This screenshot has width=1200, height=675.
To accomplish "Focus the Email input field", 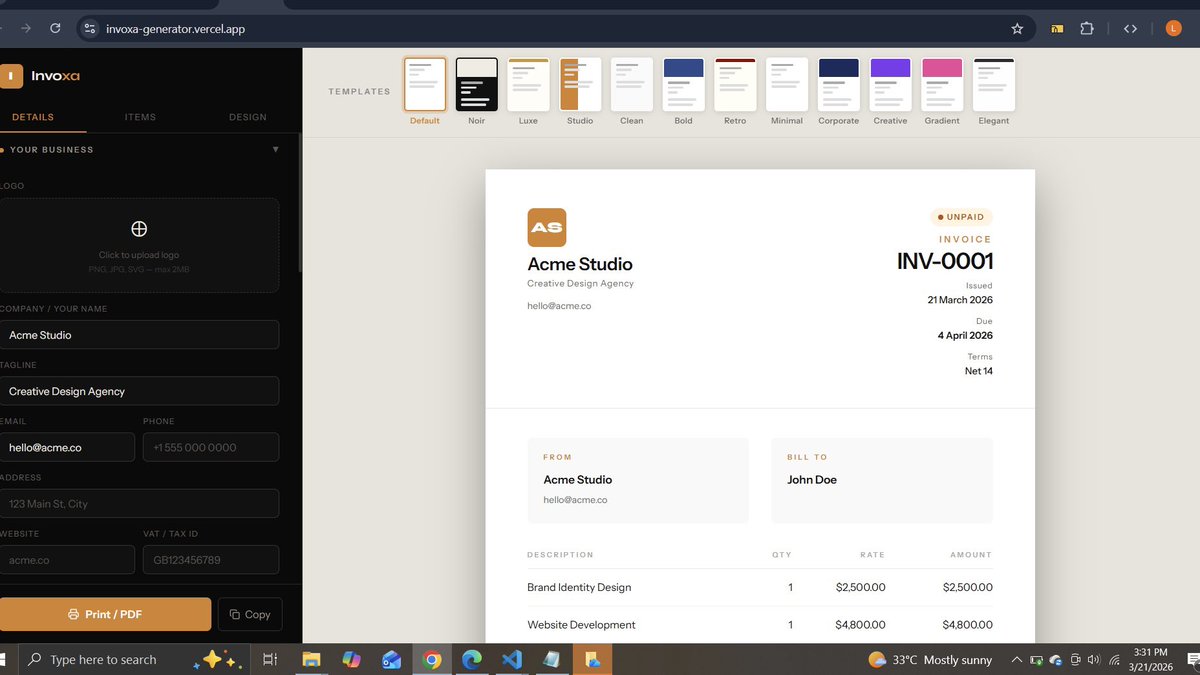I will point(67,447).
